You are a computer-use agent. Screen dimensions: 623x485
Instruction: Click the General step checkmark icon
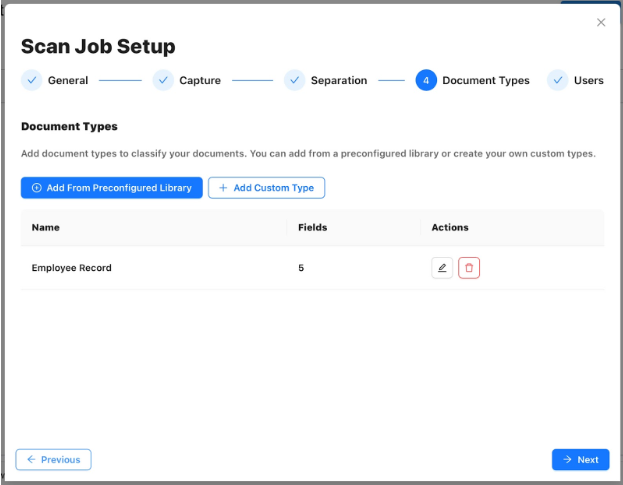pyautogui.click(x=32, y=80)
